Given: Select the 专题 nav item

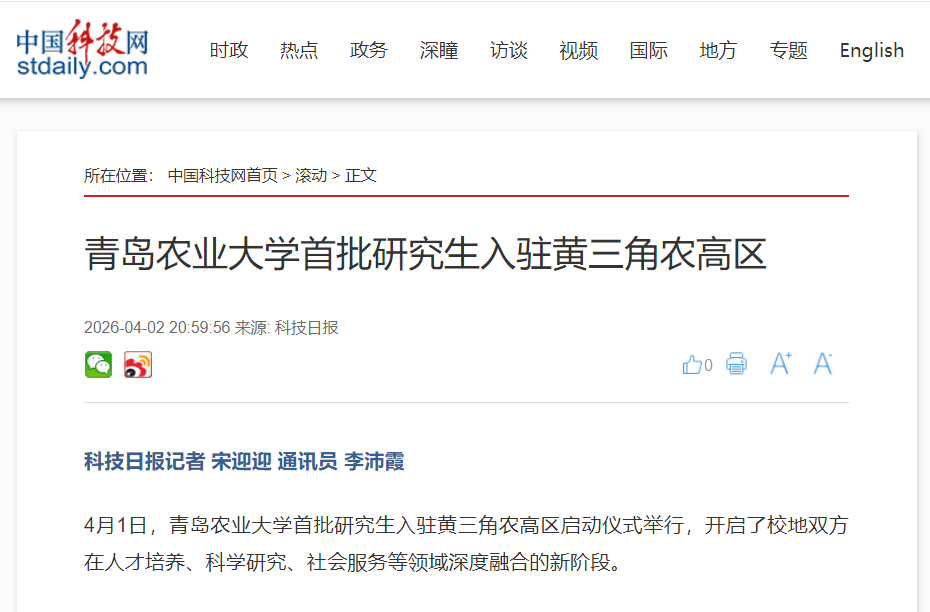Looking at the screenshot, I should (789, 50).
